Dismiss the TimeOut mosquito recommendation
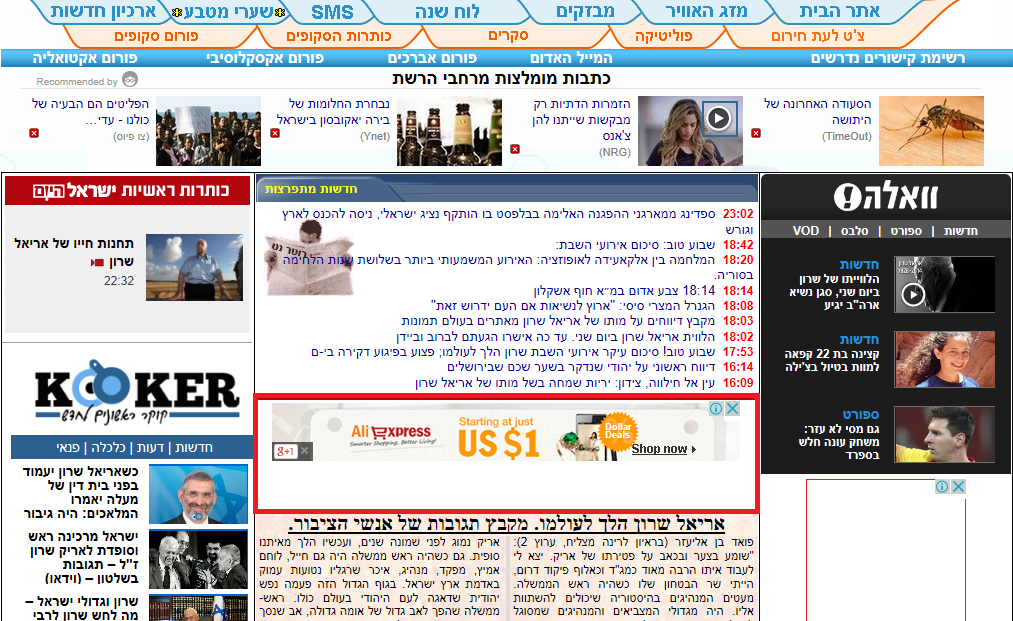 click(756, 133)
